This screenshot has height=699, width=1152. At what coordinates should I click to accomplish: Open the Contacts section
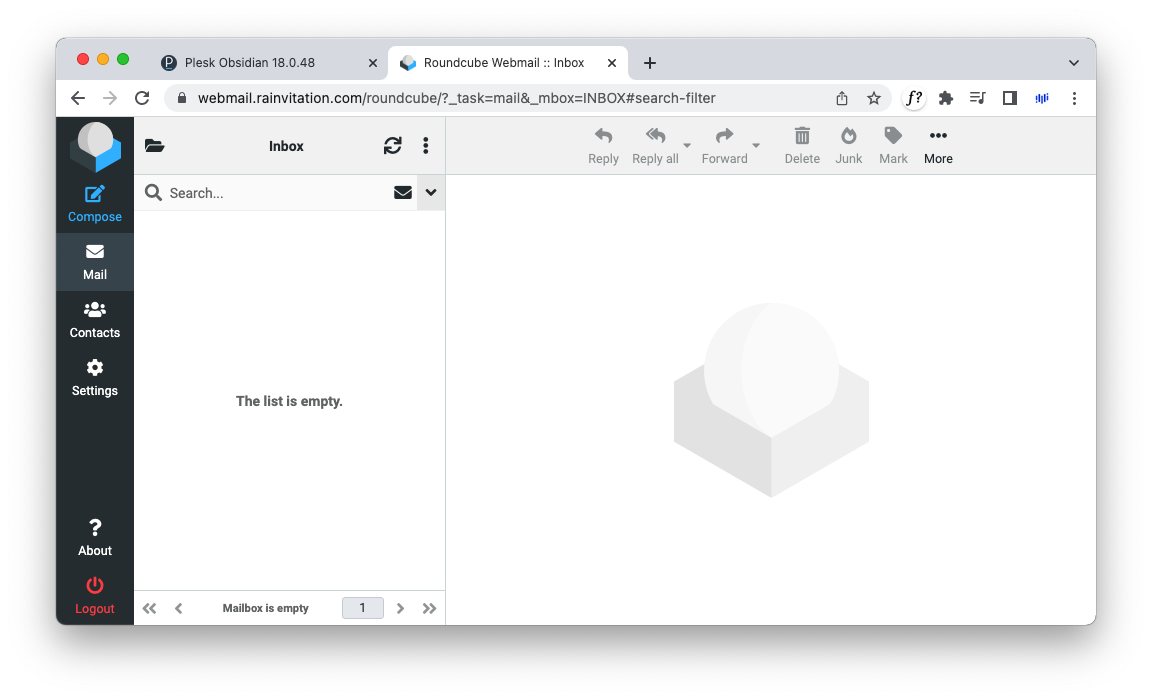(95, 319)
